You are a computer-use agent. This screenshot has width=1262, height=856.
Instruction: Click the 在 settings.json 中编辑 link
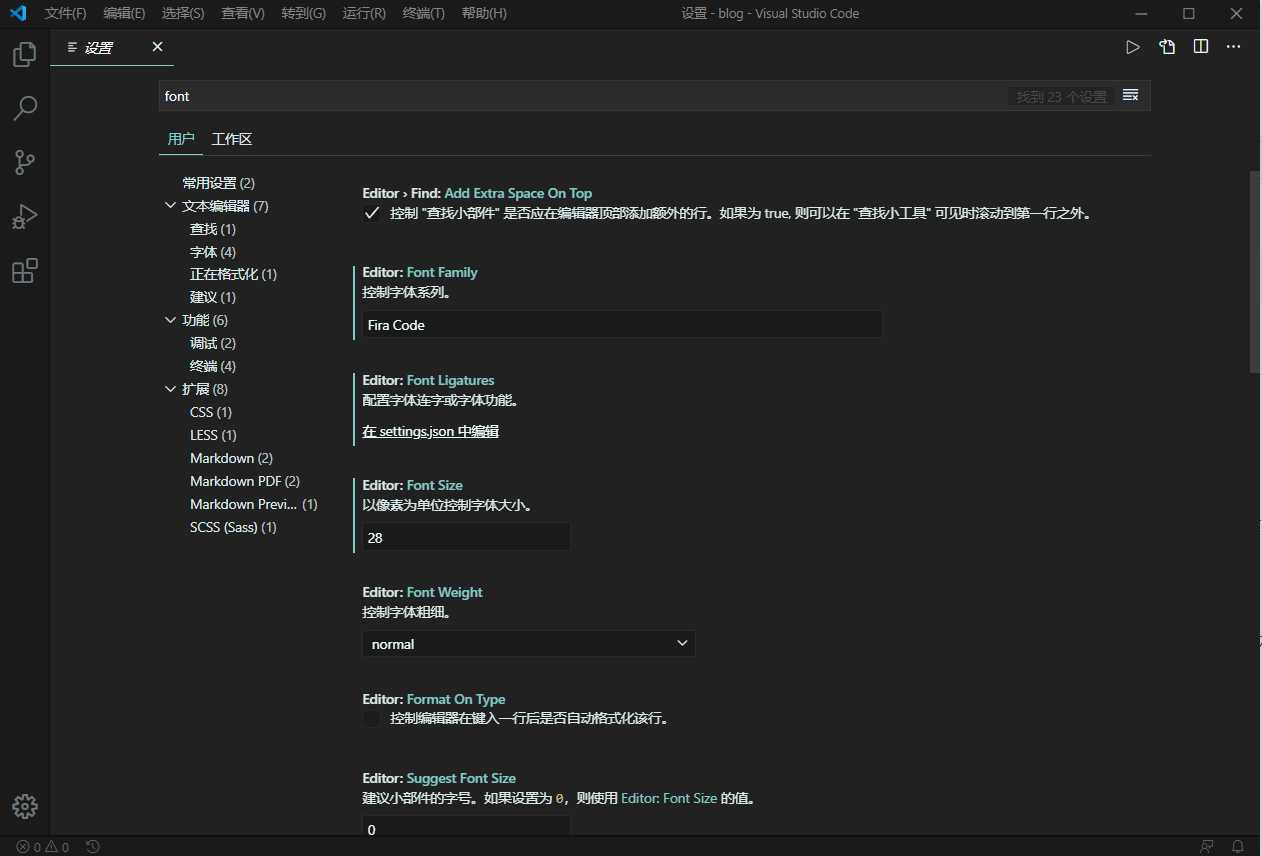coord(431,431)
